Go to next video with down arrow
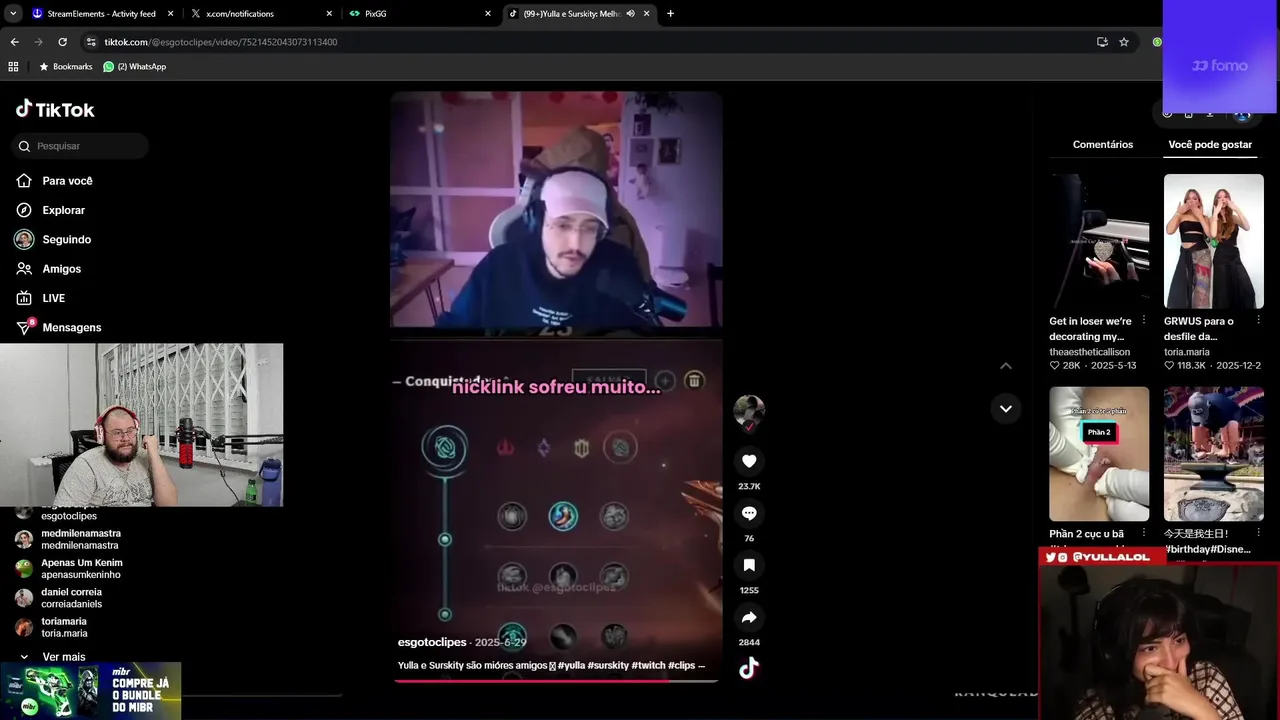 click(x=1006, y=408)
